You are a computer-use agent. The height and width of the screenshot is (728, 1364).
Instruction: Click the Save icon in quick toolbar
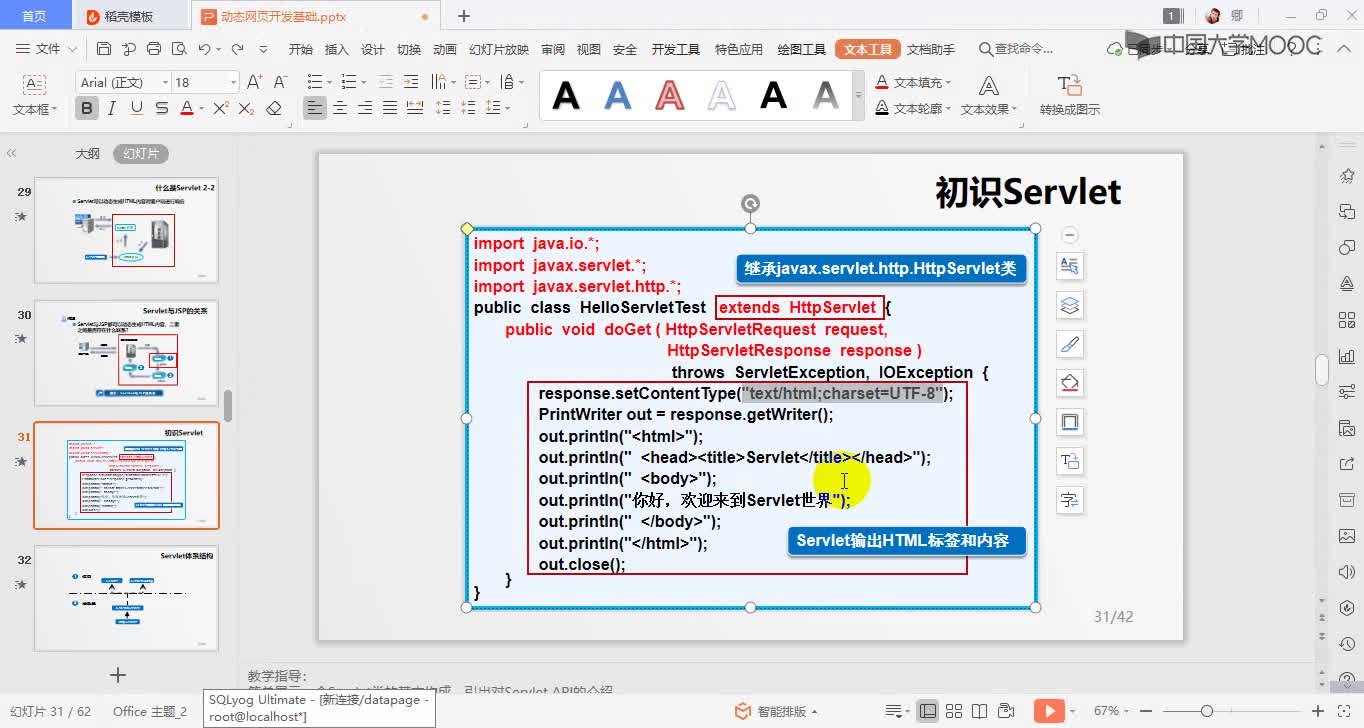(104, 49)
